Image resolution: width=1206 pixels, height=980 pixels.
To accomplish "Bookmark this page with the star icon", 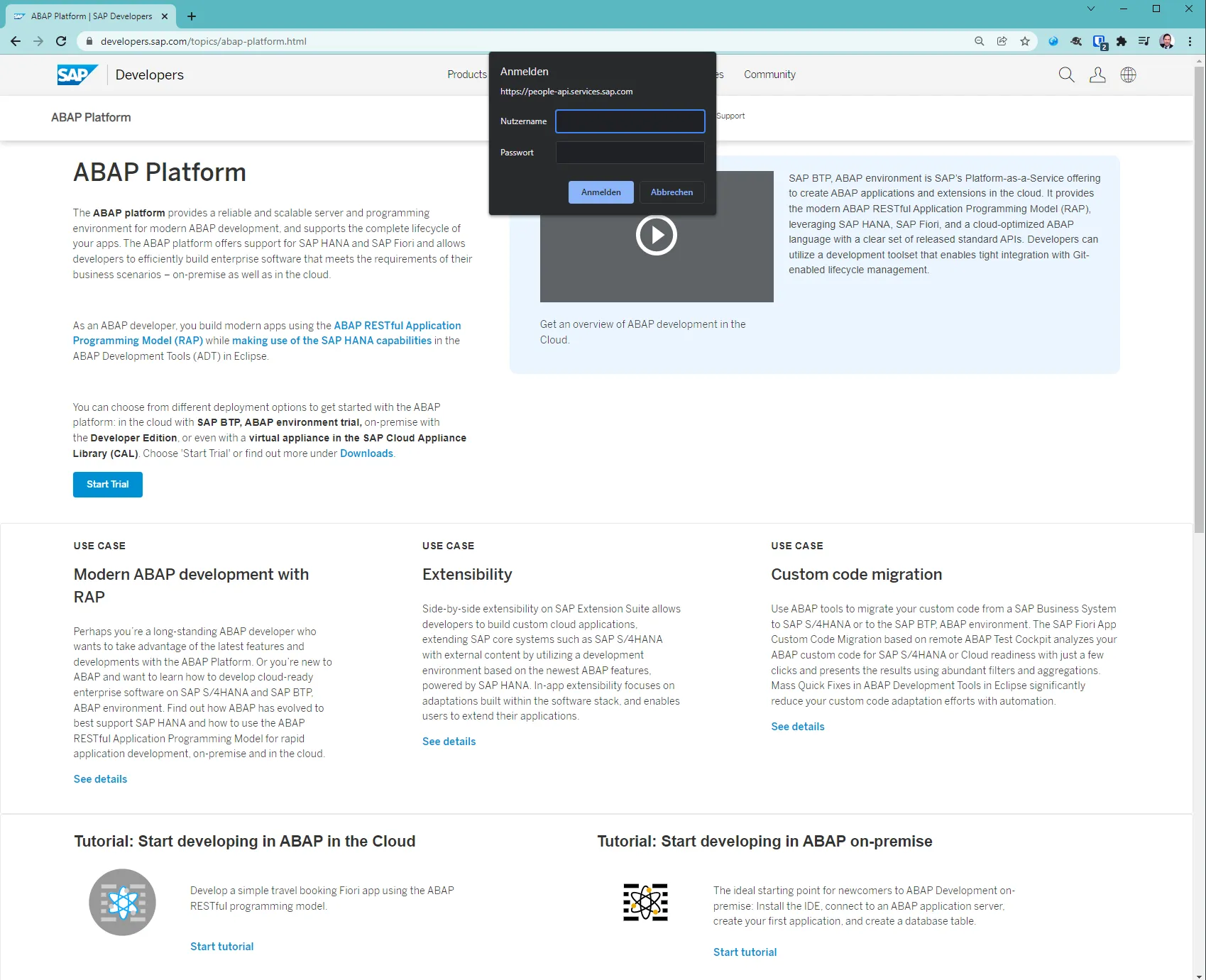I will 1025,41.
